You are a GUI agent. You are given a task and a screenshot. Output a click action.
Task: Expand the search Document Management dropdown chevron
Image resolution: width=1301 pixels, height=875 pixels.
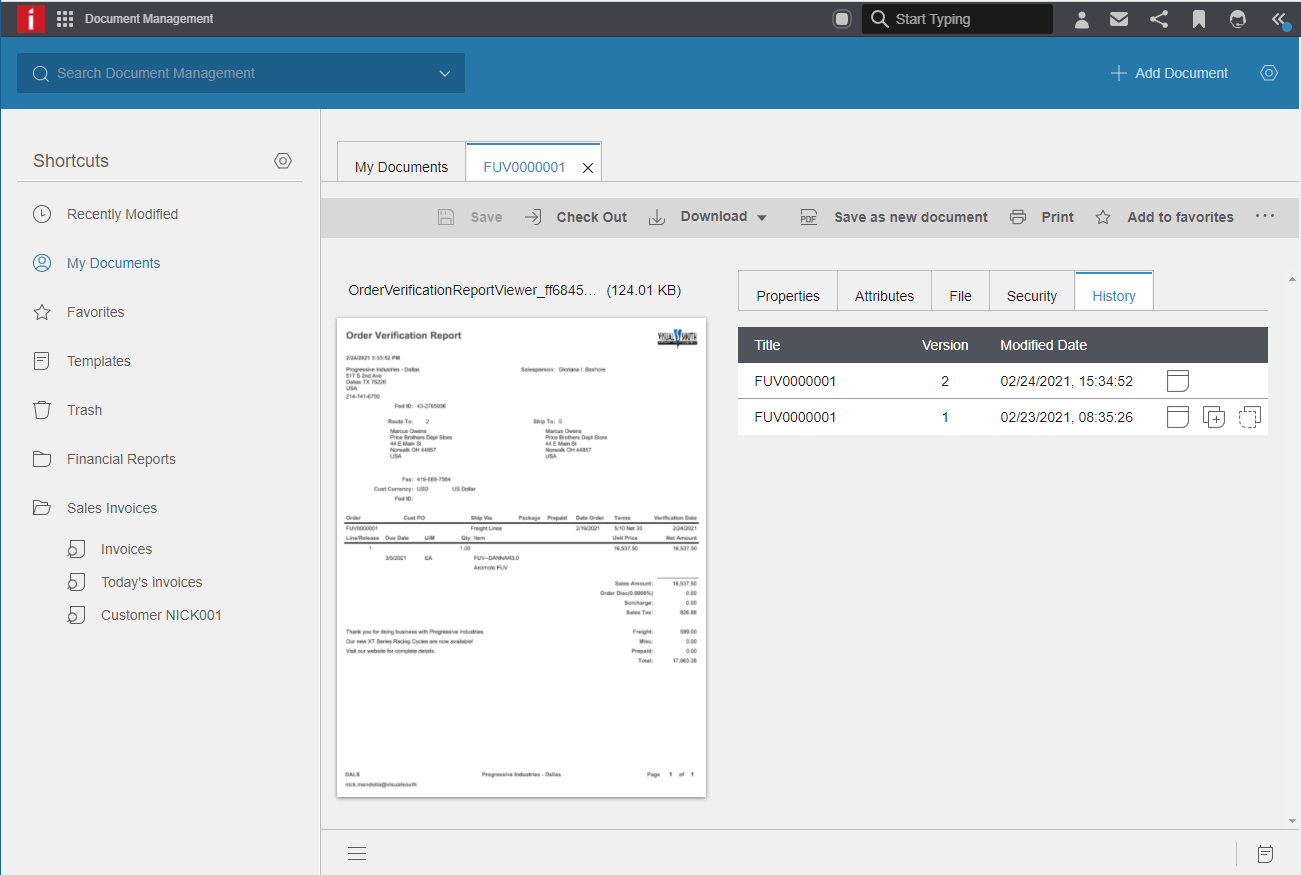point(445,73)
